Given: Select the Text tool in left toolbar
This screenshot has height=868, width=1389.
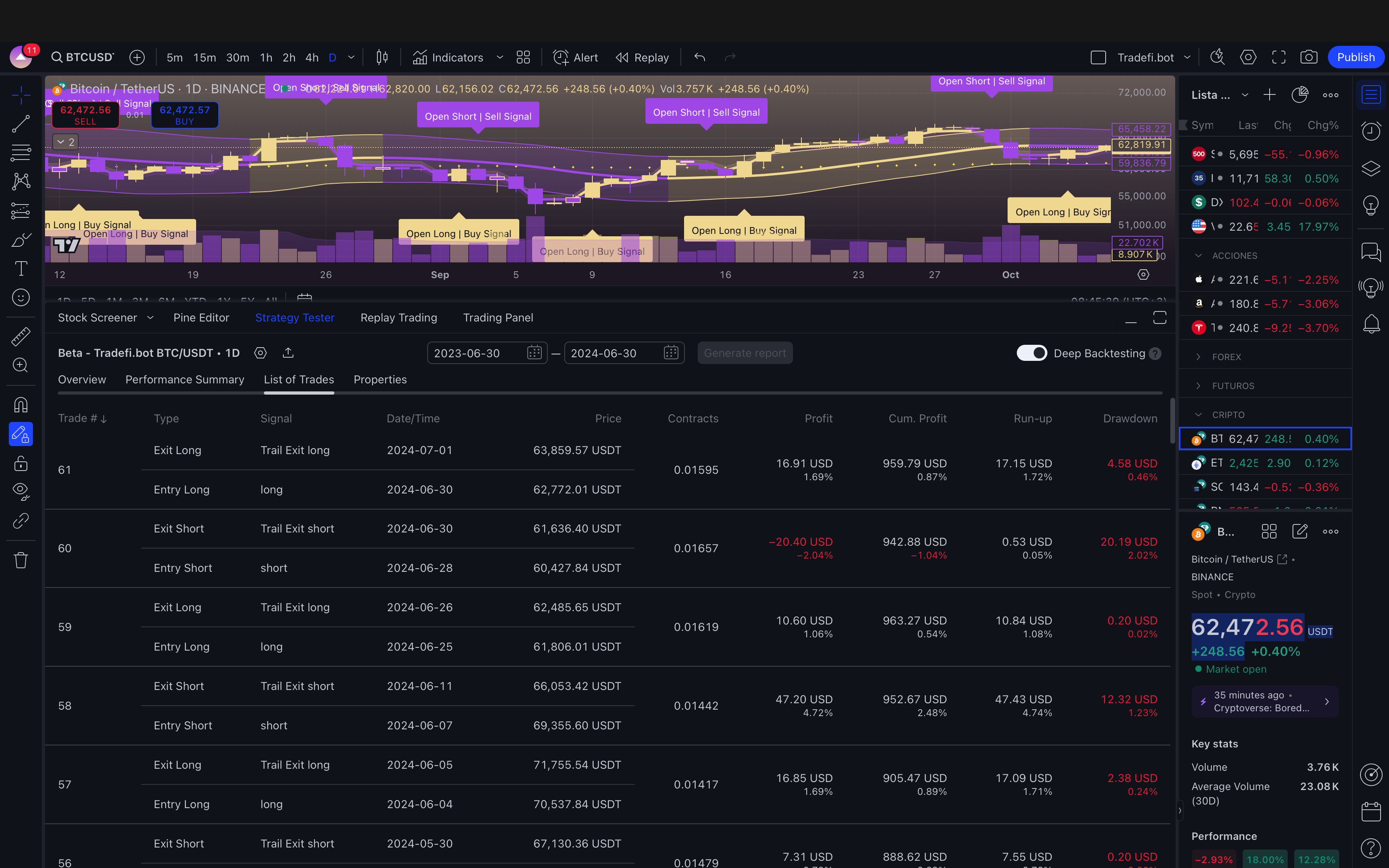Looking at the screenshot, I should [x=21, y=268].
